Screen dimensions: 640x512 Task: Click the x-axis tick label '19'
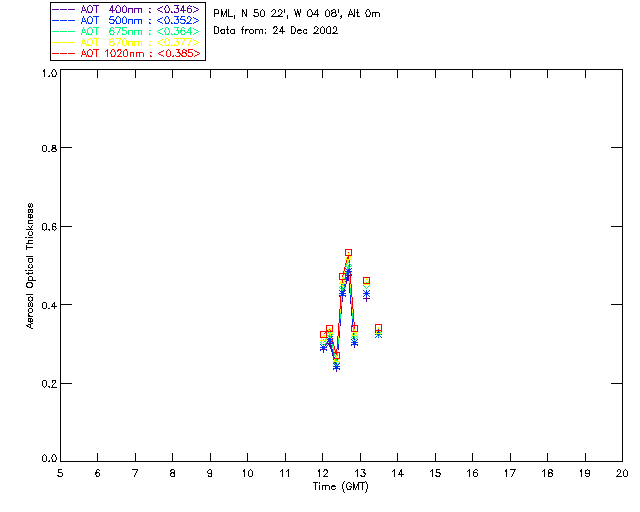tap(585, 473)
